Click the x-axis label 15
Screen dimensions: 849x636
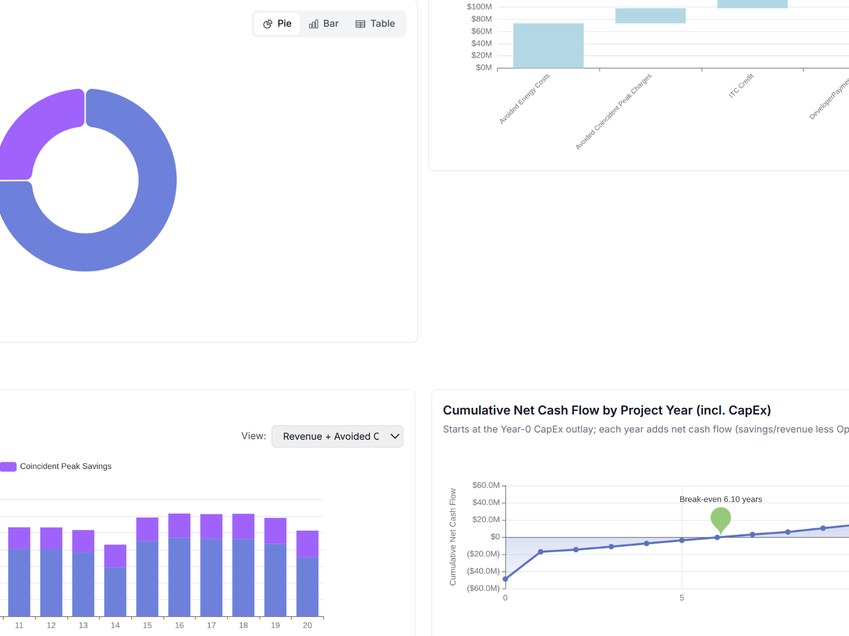(x=147, y=625)
